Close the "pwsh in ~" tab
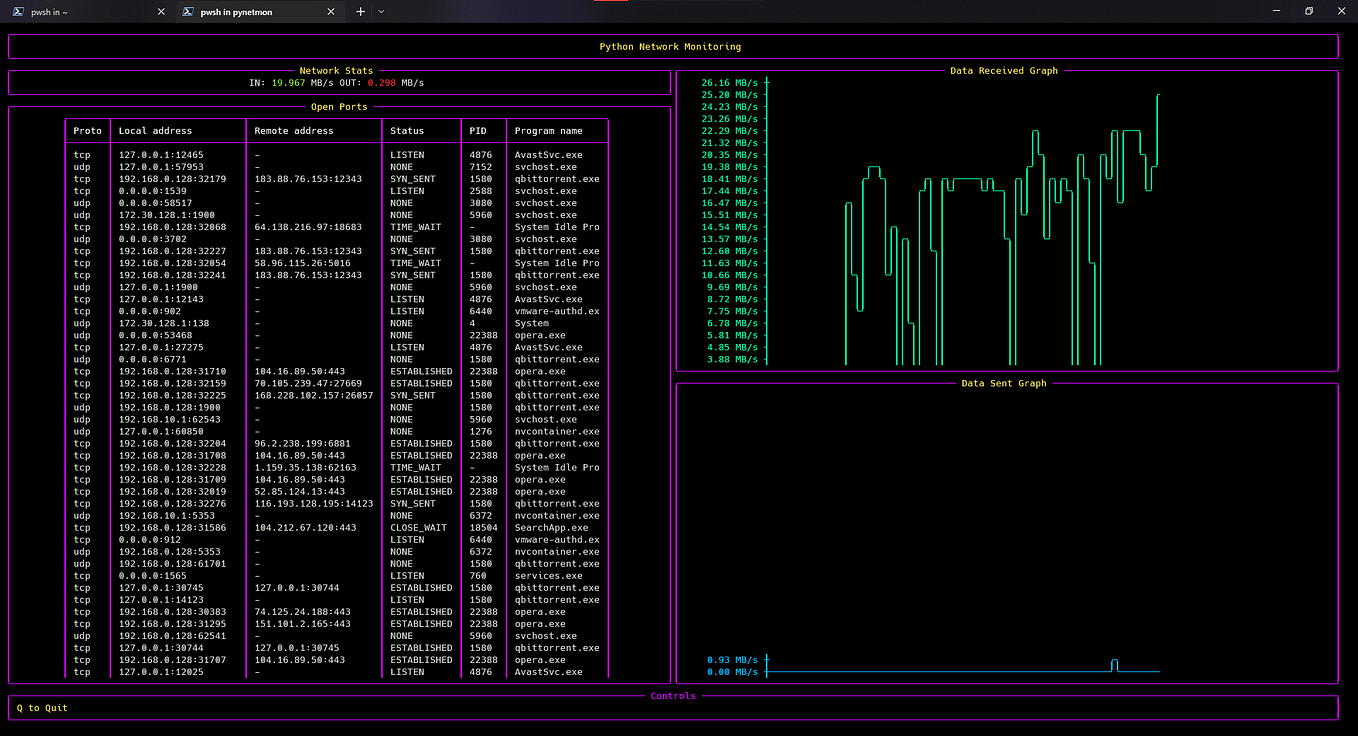Viewport: 1358px width, 736px height. pyautogui.click(x=161, y=12)
